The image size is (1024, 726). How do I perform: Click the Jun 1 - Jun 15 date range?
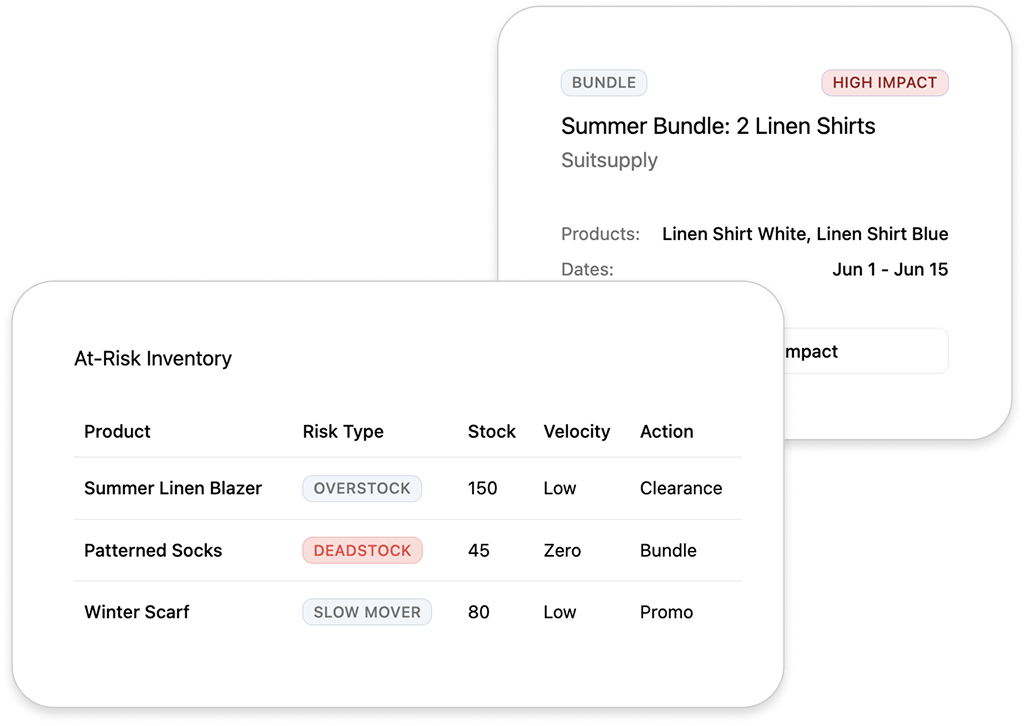click(x=890, y=269)
